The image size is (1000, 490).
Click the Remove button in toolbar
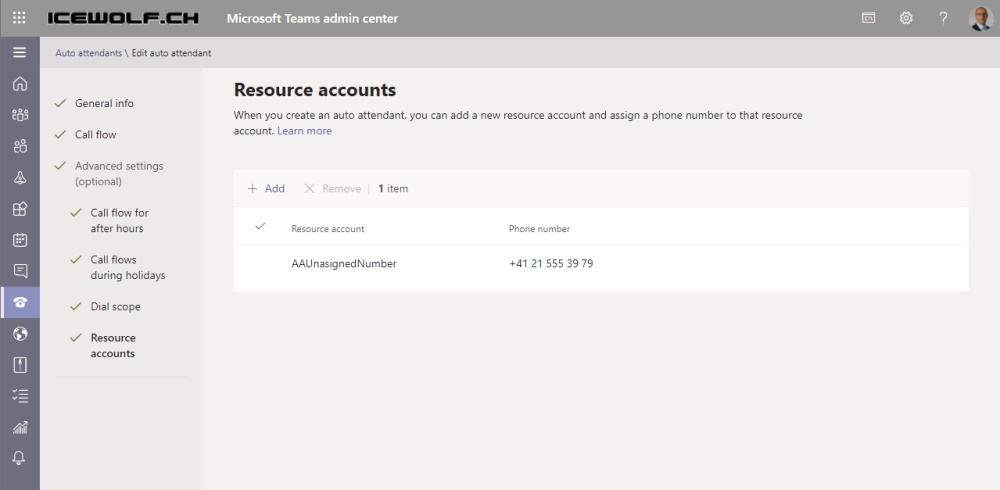point(332,188)
